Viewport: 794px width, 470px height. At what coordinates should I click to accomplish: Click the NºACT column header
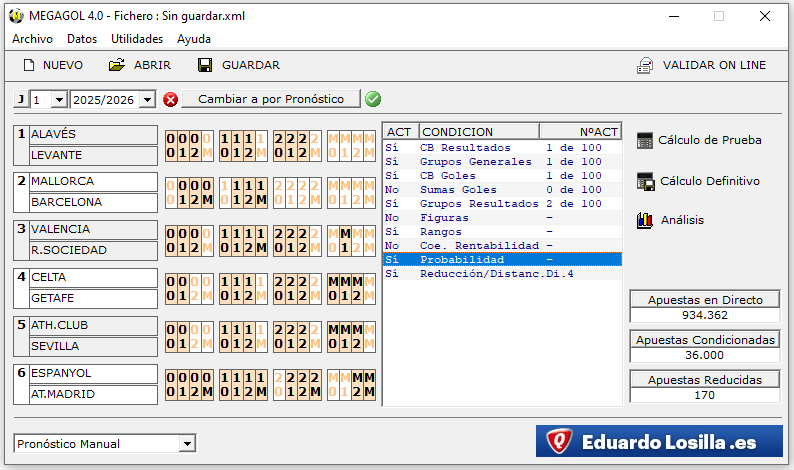pos(580,132)
